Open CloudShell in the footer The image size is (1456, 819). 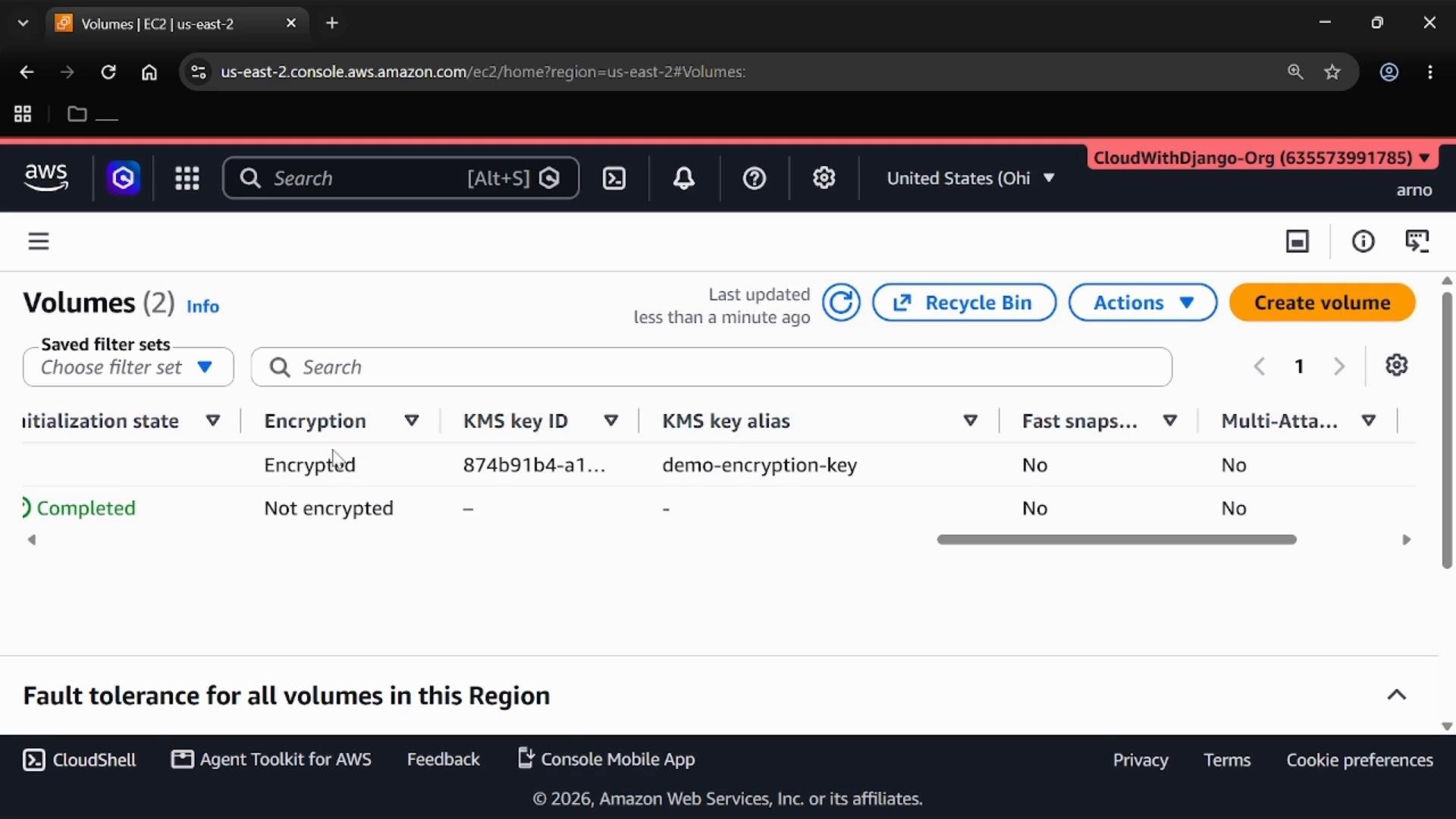coord(80,760)
